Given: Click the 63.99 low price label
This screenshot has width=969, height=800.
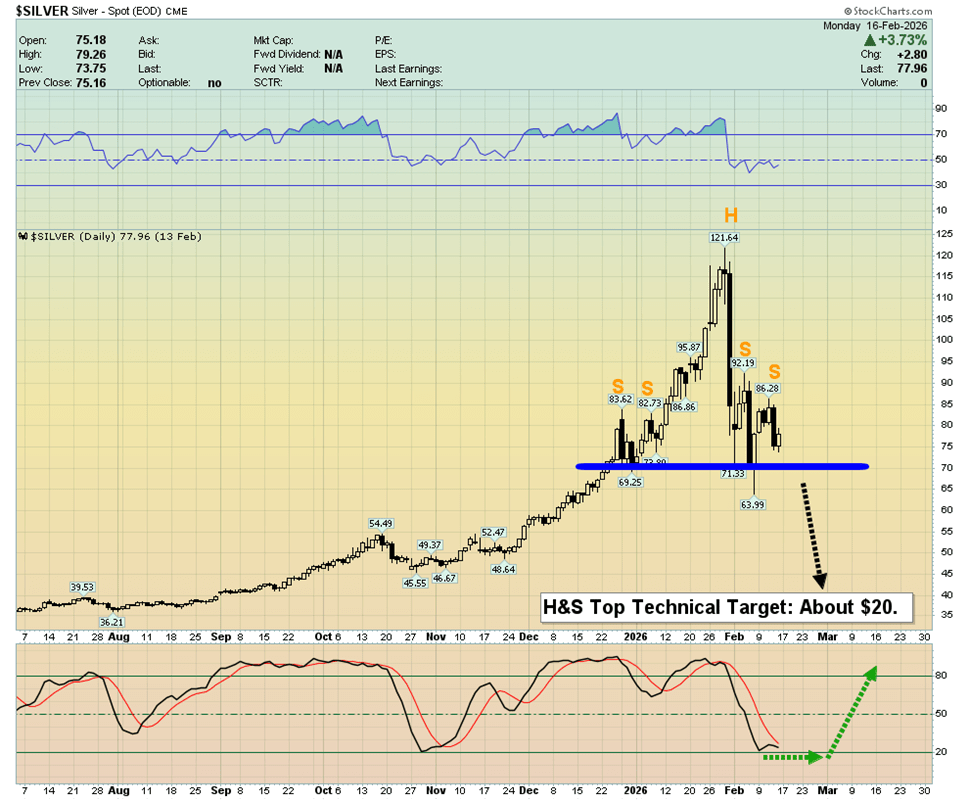Looking at the screenshot, I should (753, 504).
